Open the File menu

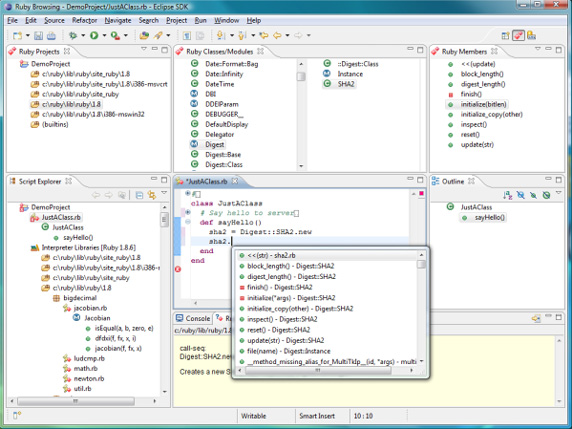click(12, 20)
